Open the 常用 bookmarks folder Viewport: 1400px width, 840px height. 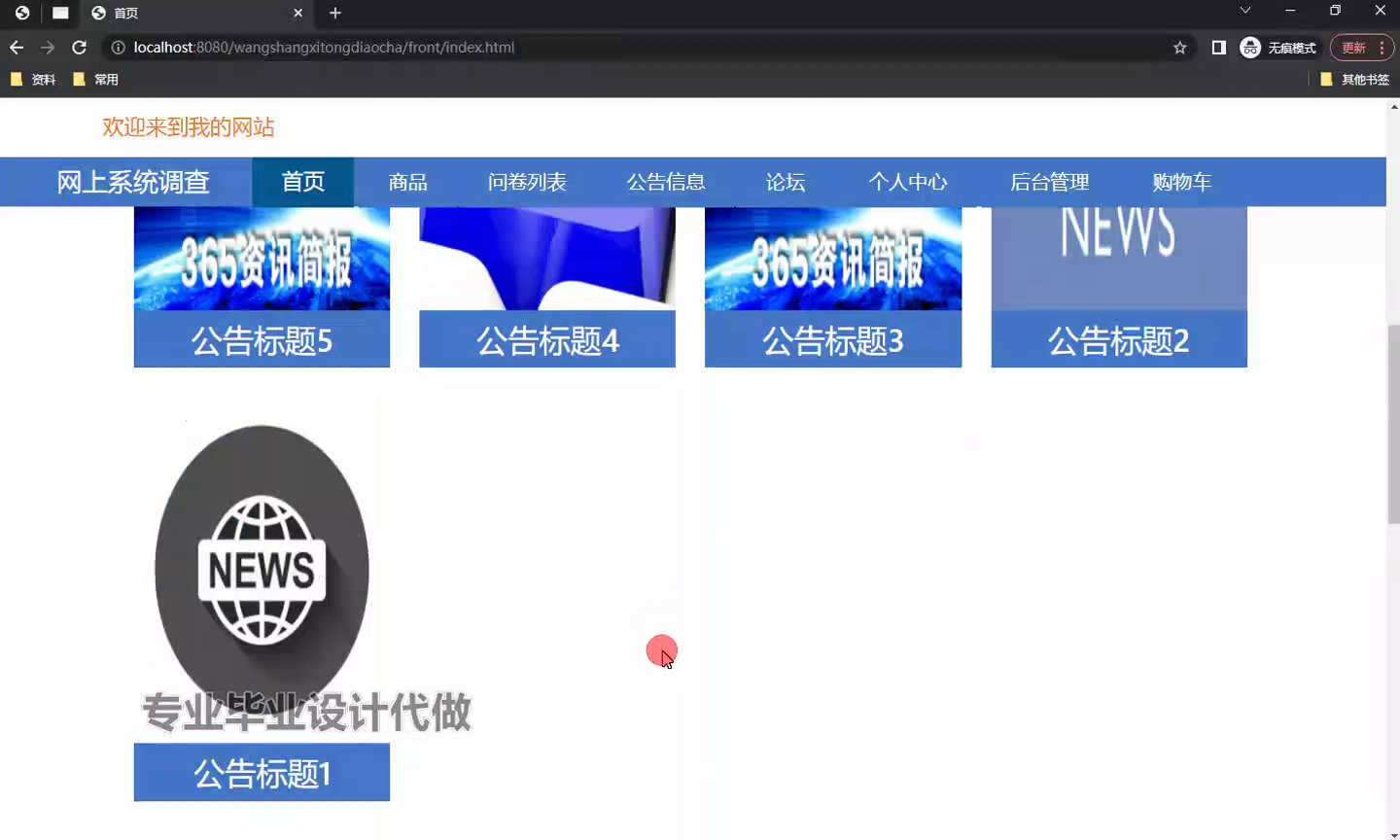(x=95, y=80)
